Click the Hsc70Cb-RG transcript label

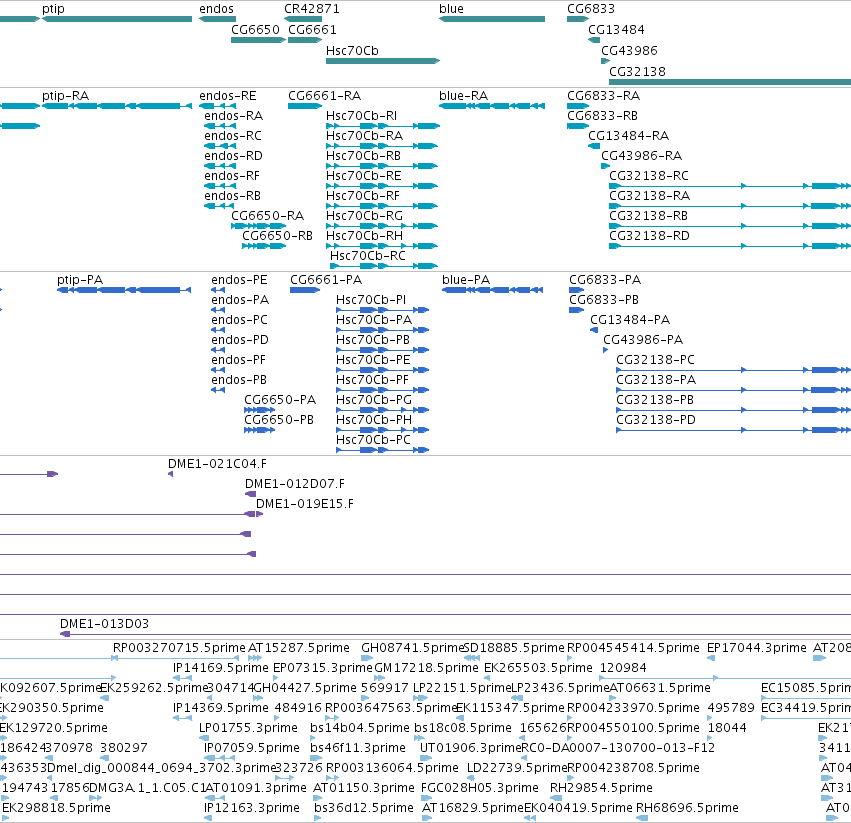(x=364, y=216)
